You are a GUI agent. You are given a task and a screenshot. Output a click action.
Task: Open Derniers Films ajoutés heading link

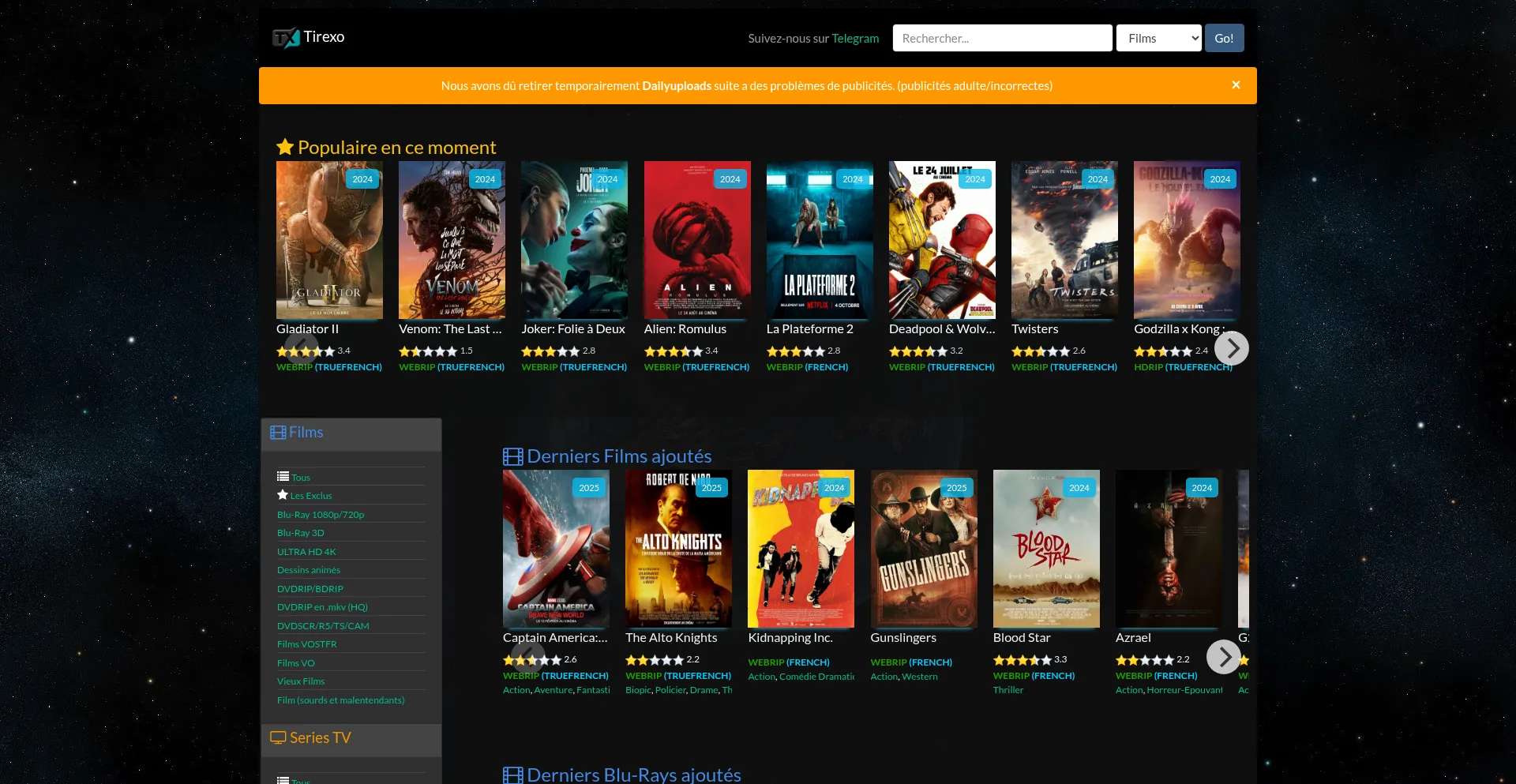(619, 456)
